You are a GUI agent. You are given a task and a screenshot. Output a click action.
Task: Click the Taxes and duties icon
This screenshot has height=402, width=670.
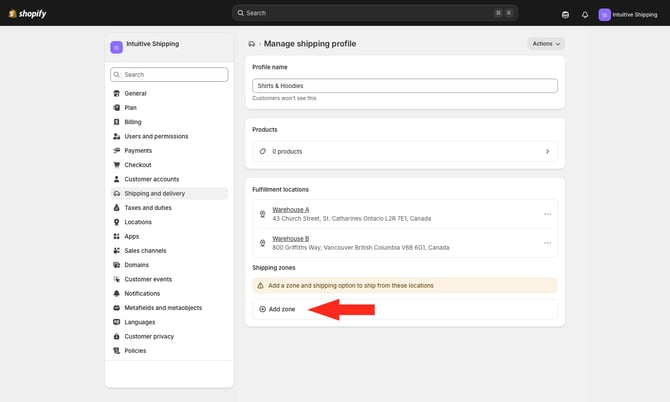click(116, 208)
